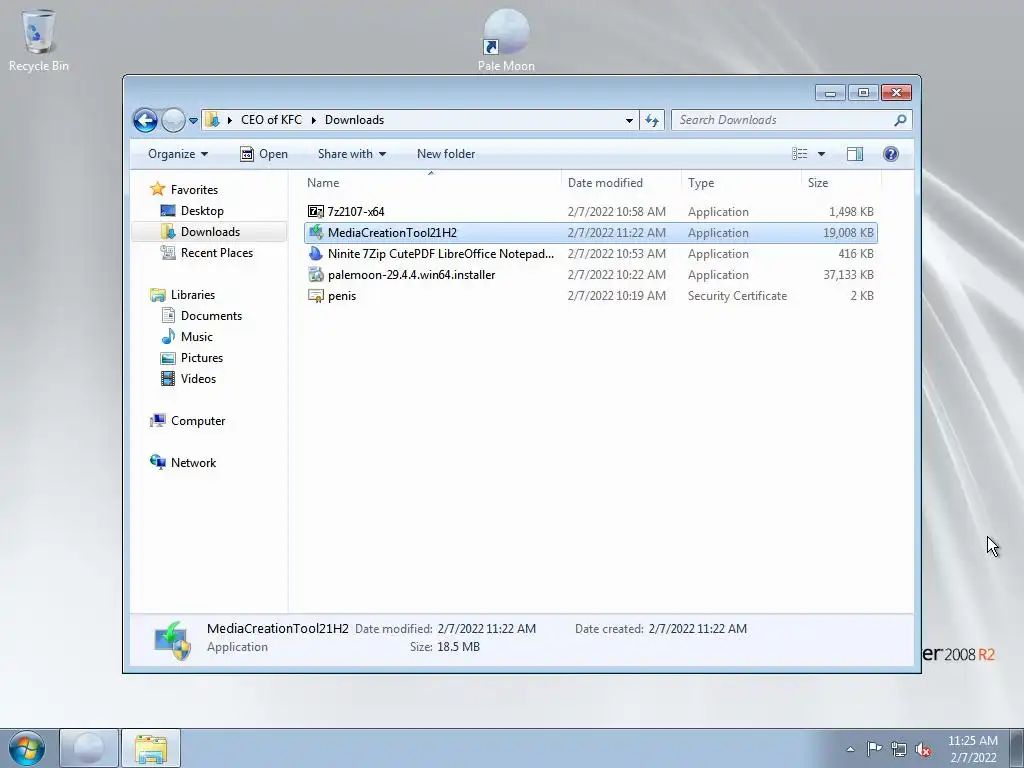
Task: Click Pale Moon taskbar button
Action: 89,748
